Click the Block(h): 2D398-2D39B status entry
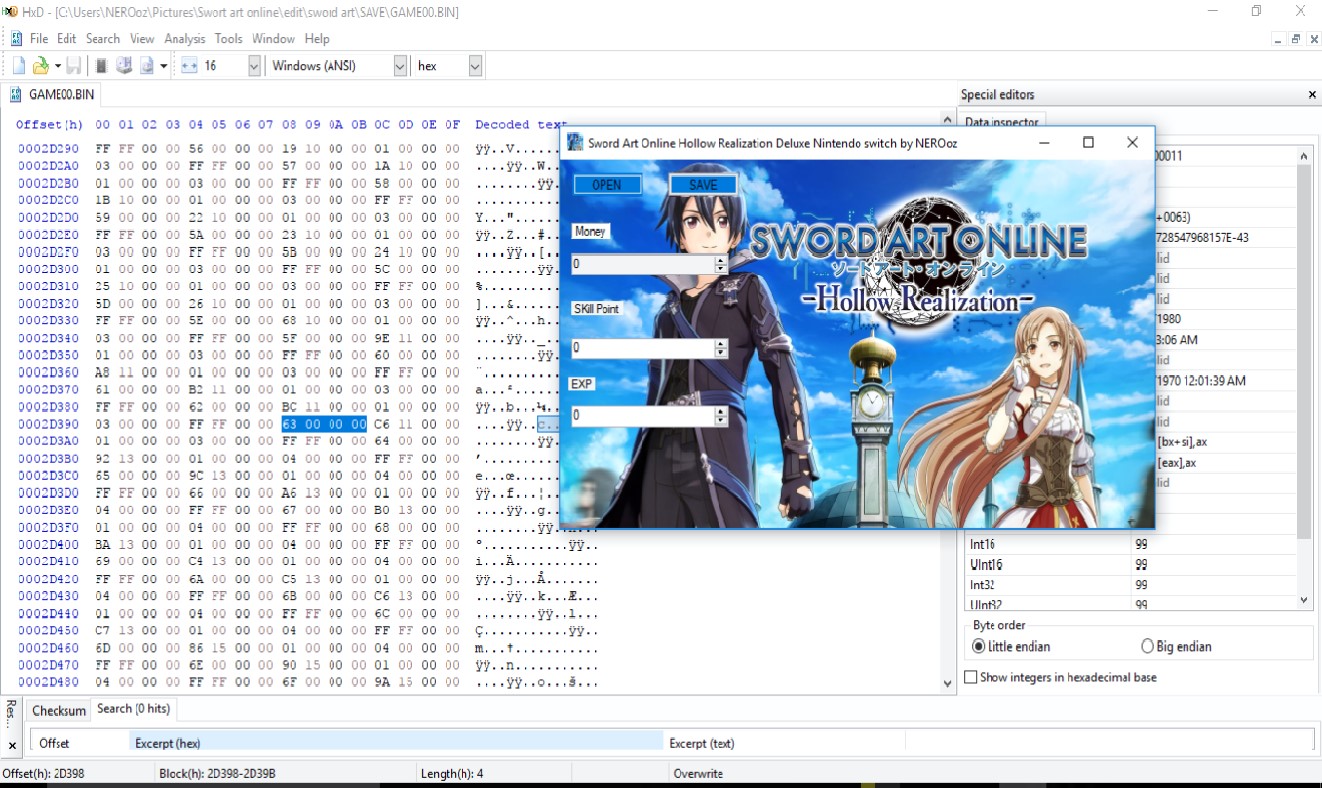The height and width of the screenshot is (788, 1322). [217, 774]
